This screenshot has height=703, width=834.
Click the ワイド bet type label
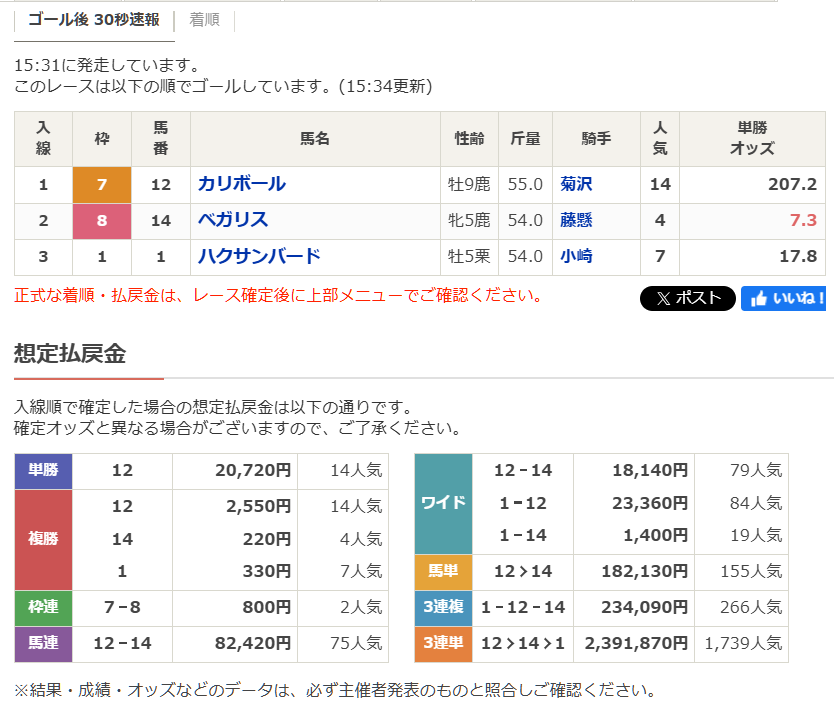point(443,503)
